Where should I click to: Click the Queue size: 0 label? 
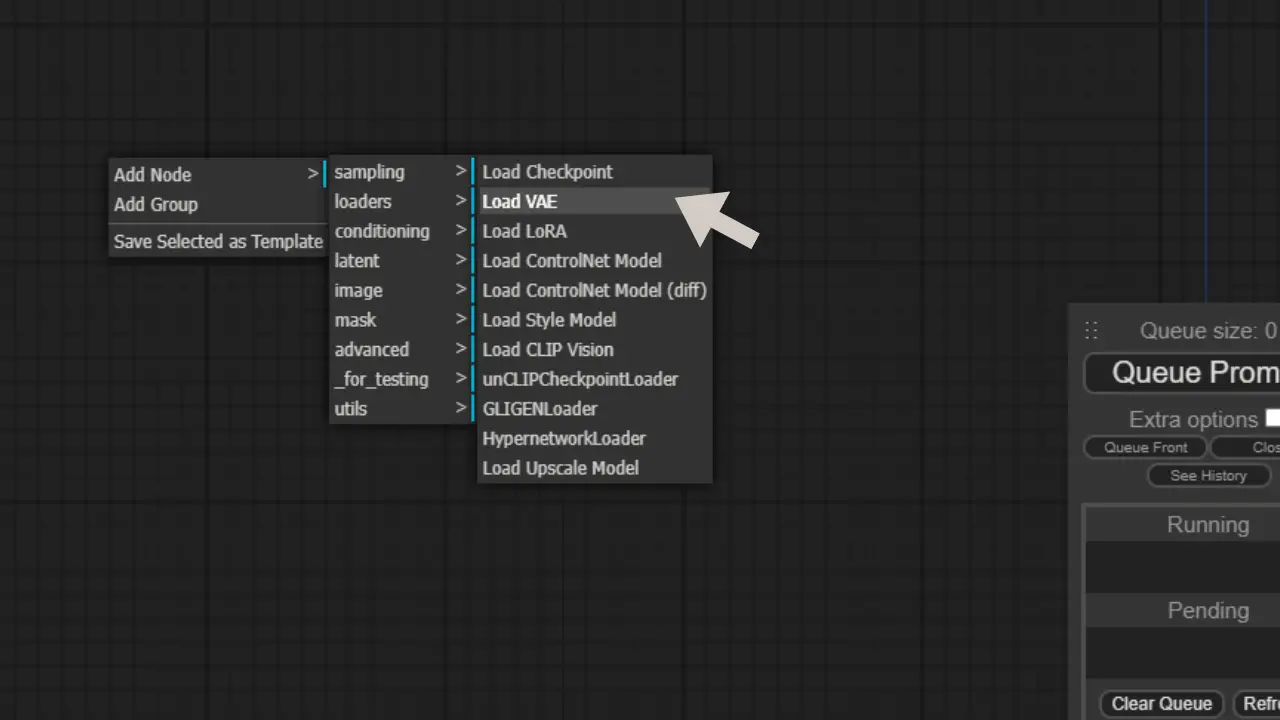(1208, 331)
